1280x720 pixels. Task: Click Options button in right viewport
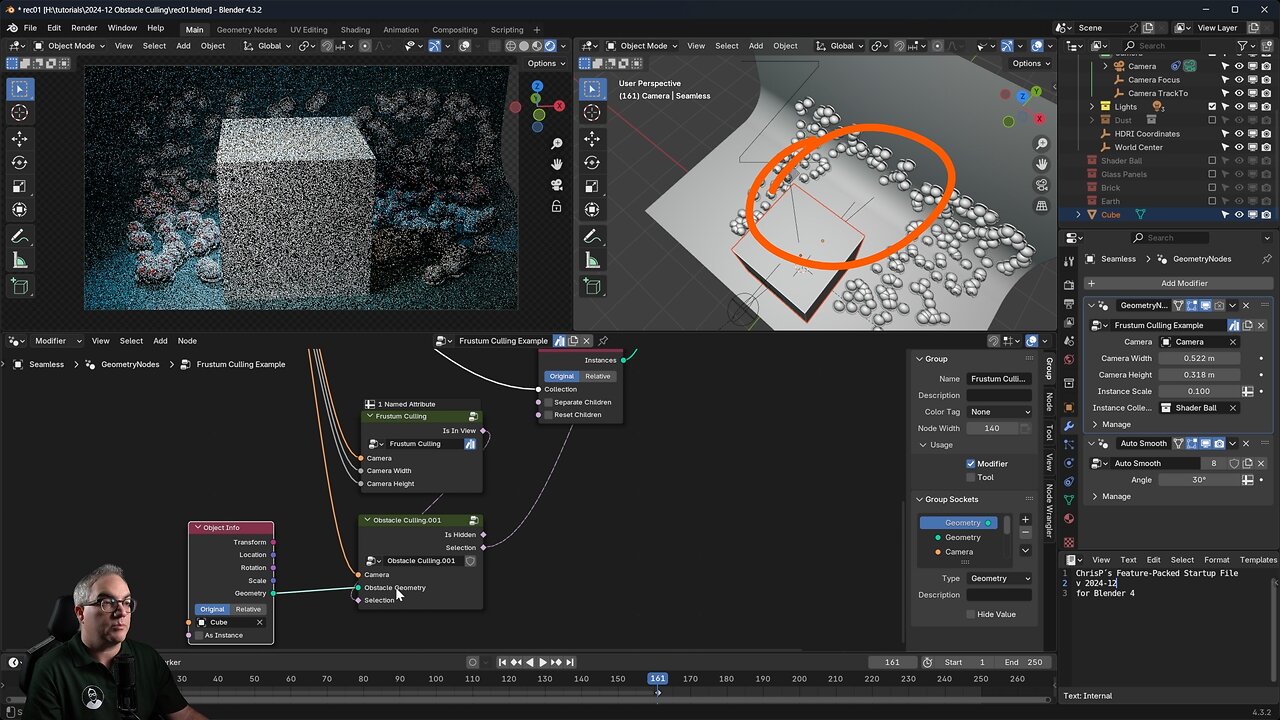tap(1031, 63)
